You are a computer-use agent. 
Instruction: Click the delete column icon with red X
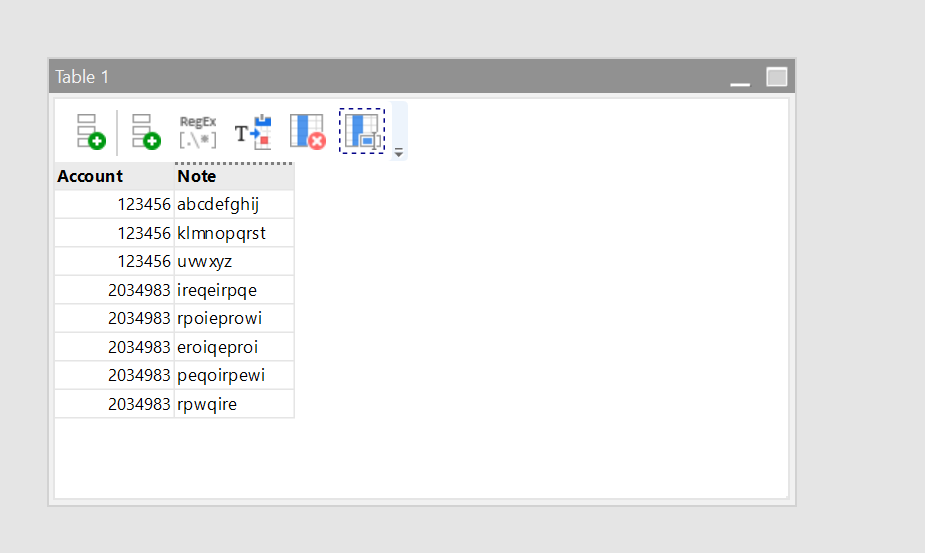coord(307,131)
